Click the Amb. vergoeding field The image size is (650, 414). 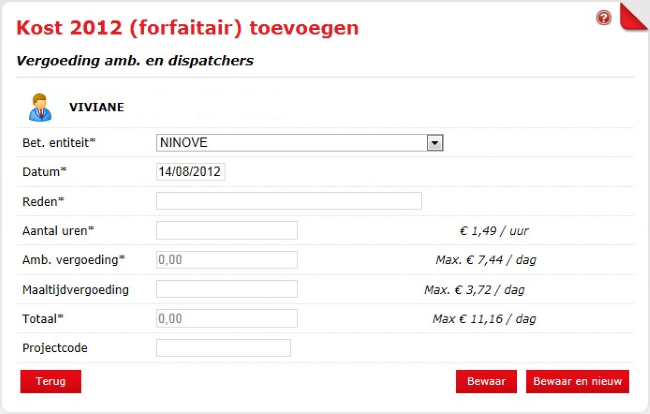[227, 260]
